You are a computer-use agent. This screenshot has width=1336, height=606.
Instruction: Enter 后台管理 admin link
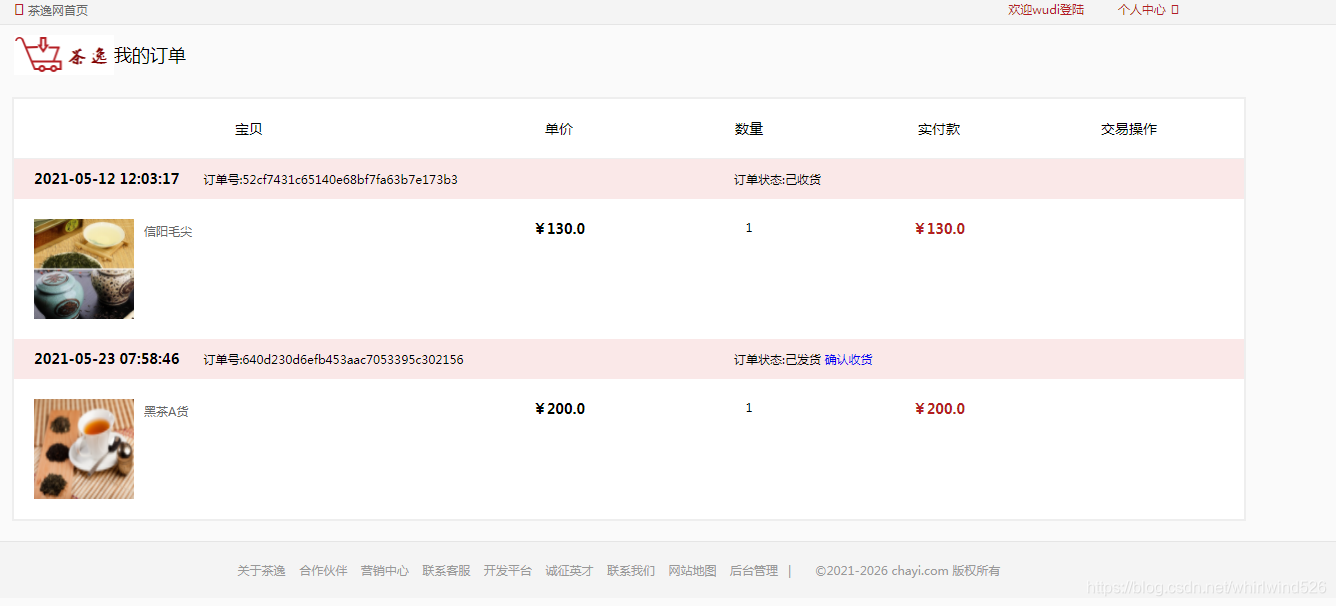[x=753, y=571]
